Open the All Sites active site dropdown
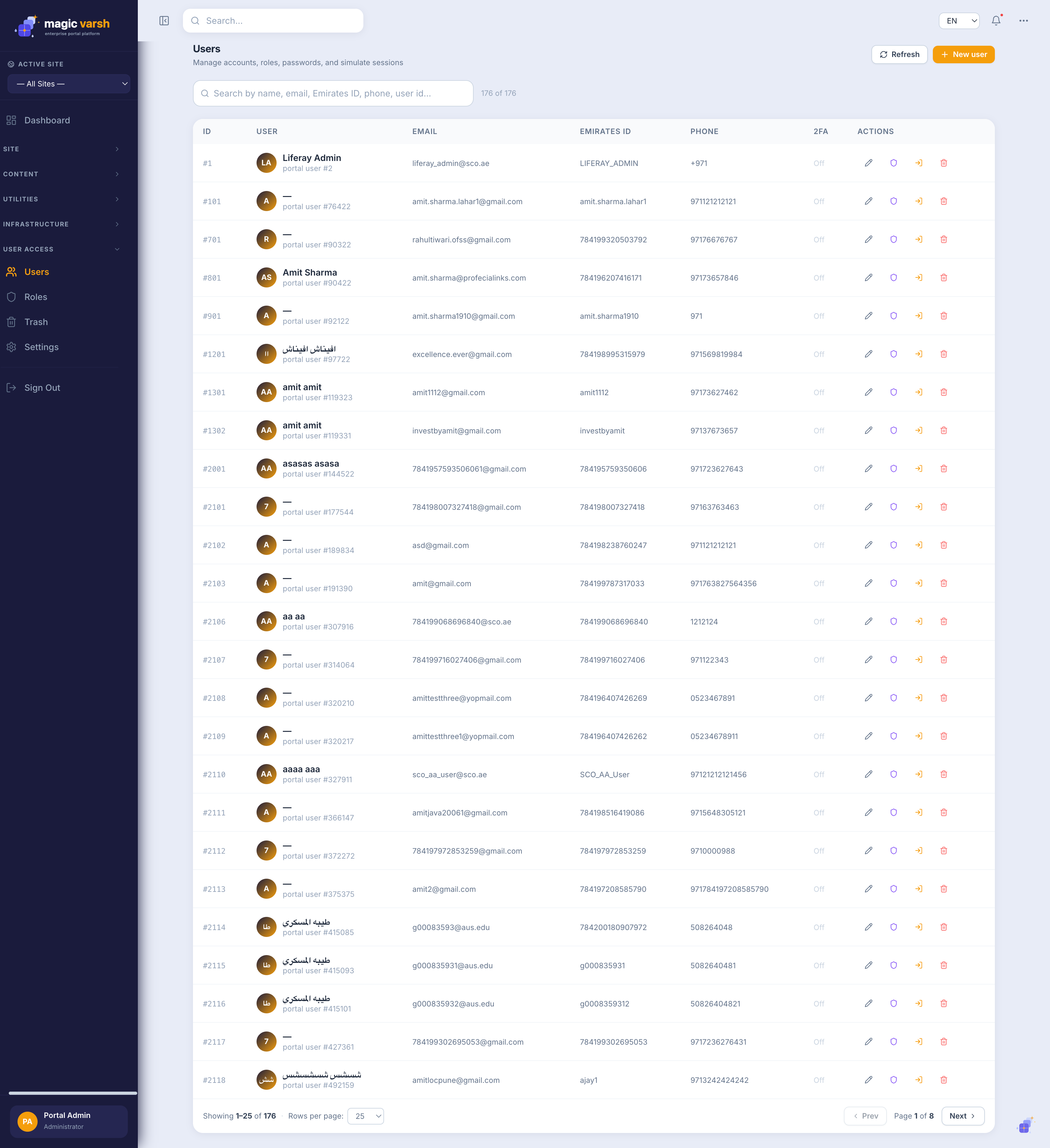1050x1148 pixels. [69, 84]
